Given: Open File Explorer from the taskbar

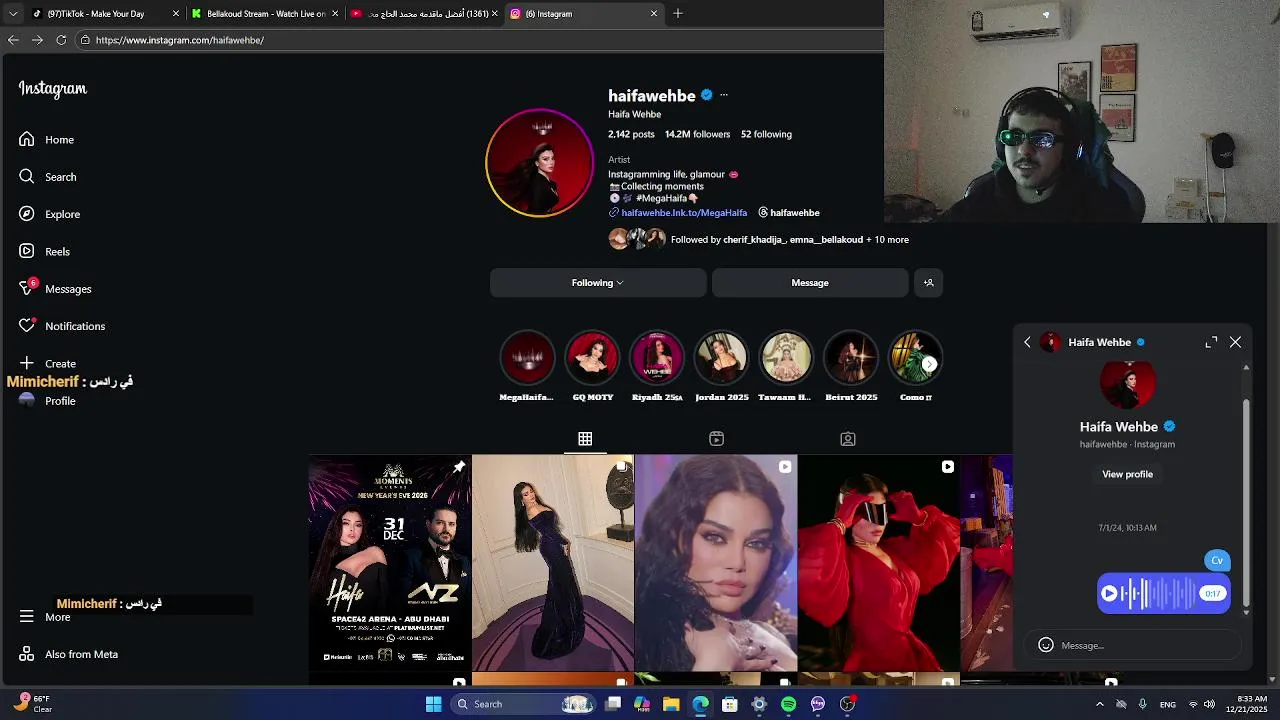Looking at the screenshot, I should click(x=671, y=704).
